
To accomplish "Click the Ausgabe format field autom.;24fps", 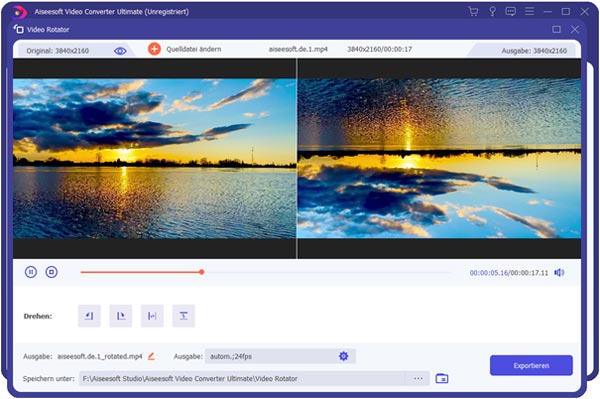I will 280,356.
